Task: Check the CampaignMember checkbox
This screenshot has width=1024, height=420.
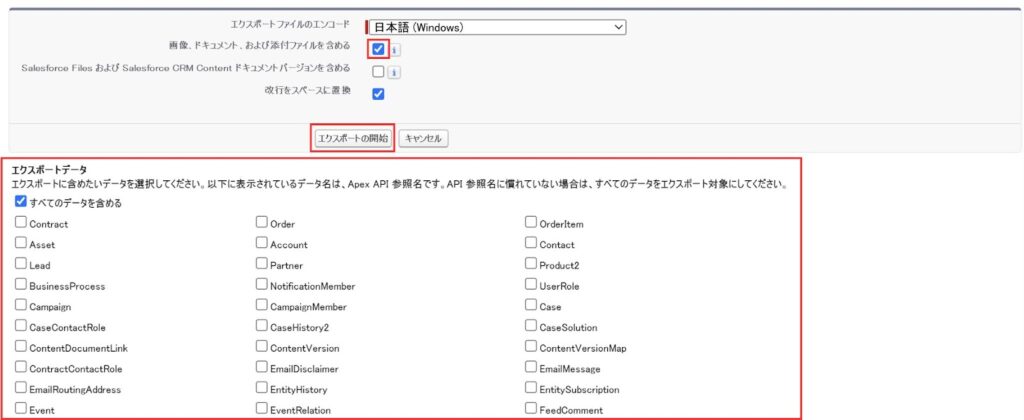Action: 262,306
